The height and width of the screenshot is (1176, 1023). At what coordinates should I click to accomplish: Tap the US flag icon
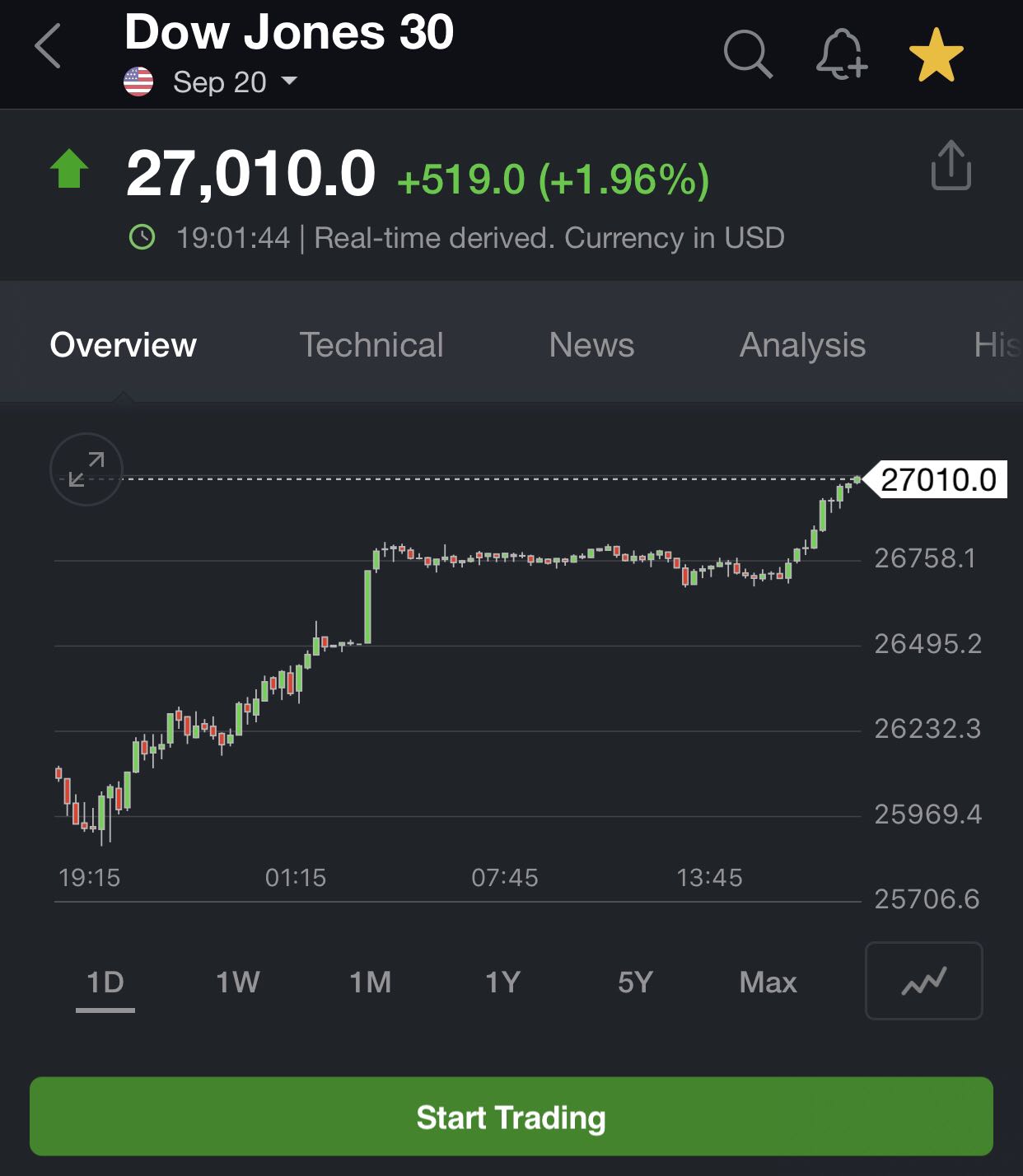coord(138,82)
